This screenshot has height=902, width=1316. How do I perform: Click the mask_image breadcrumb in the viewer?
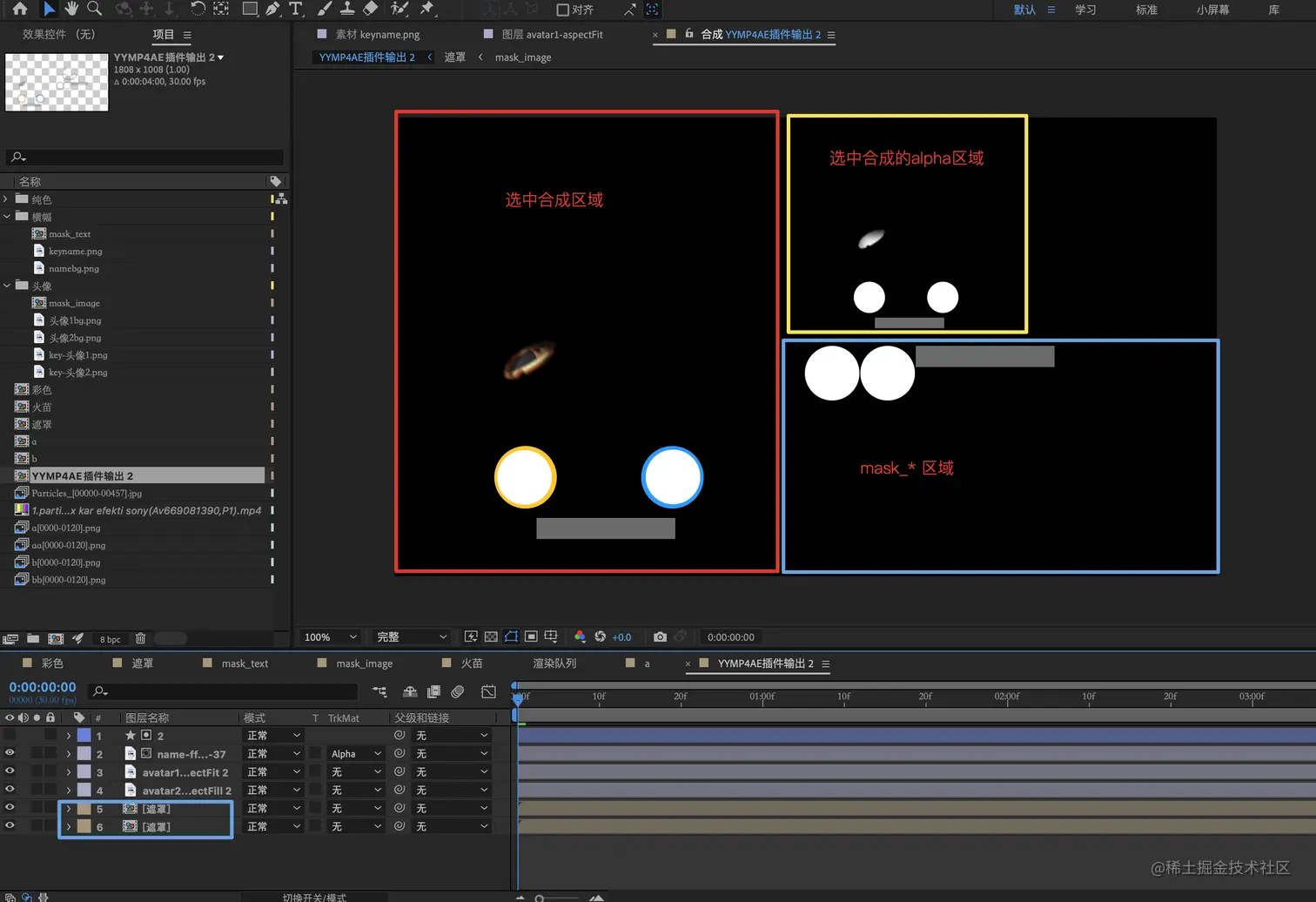point(523,57)
